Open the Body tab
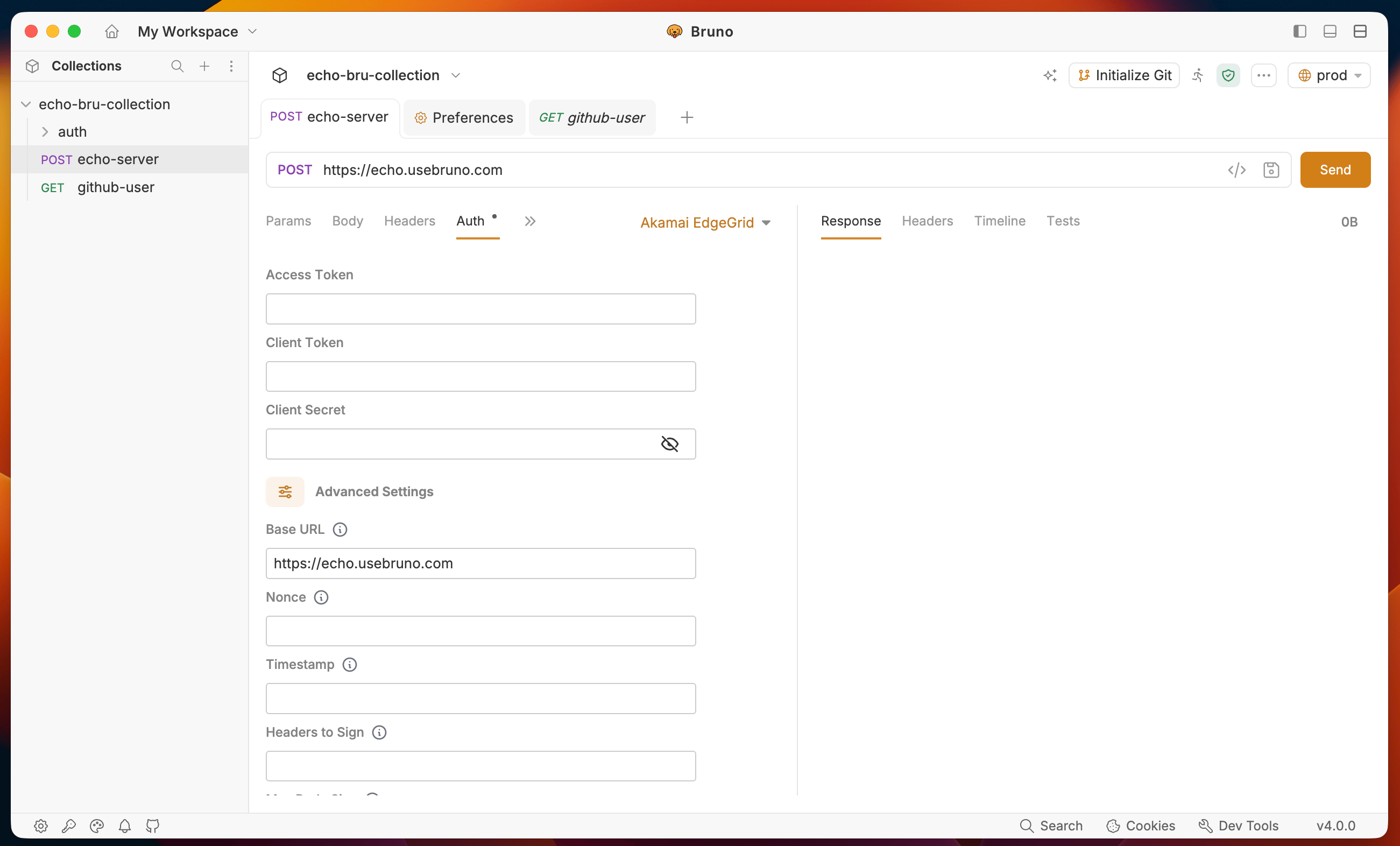Viewport: 1400px width, 846px height. 347,221
